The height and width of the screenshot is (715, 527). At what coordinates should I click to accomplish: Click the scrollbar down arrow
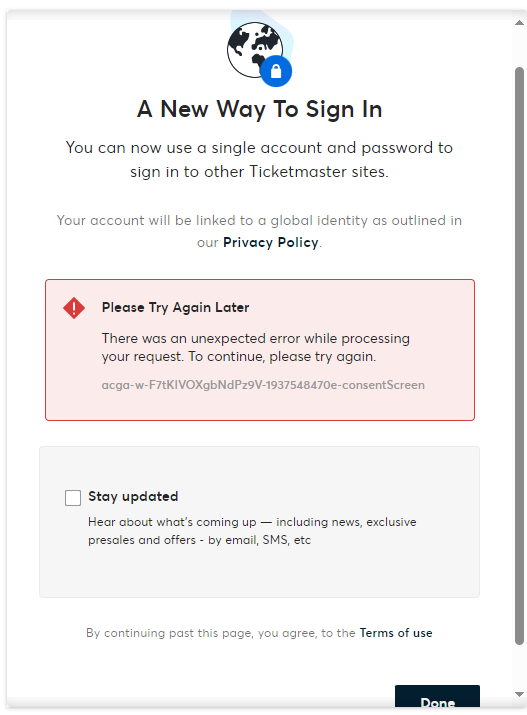click(x=519, y=694)
